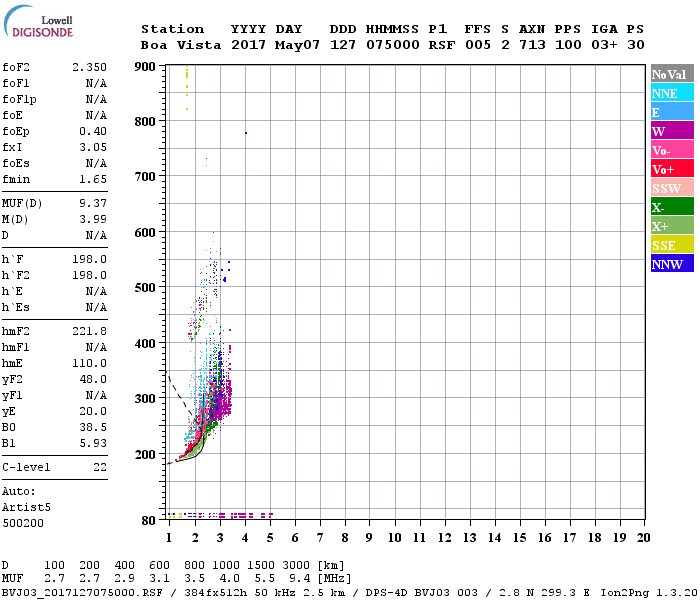The width and height of the screenshot is (700, 600).
Task: Select the Vo+ red legend swatch
Action: [x=672, y=169]
